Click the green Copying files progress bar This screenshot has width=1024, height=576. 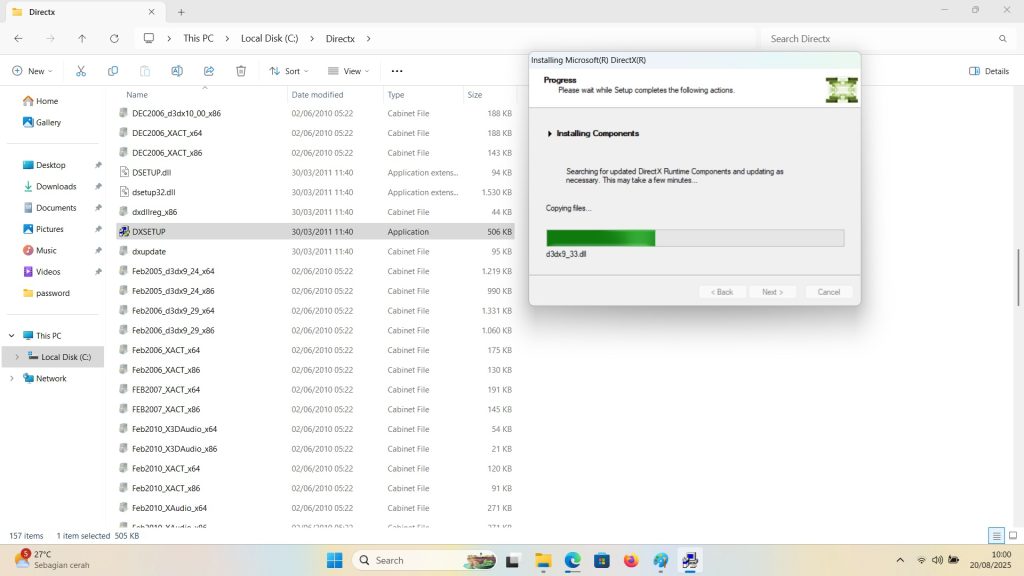coord(695,238)
